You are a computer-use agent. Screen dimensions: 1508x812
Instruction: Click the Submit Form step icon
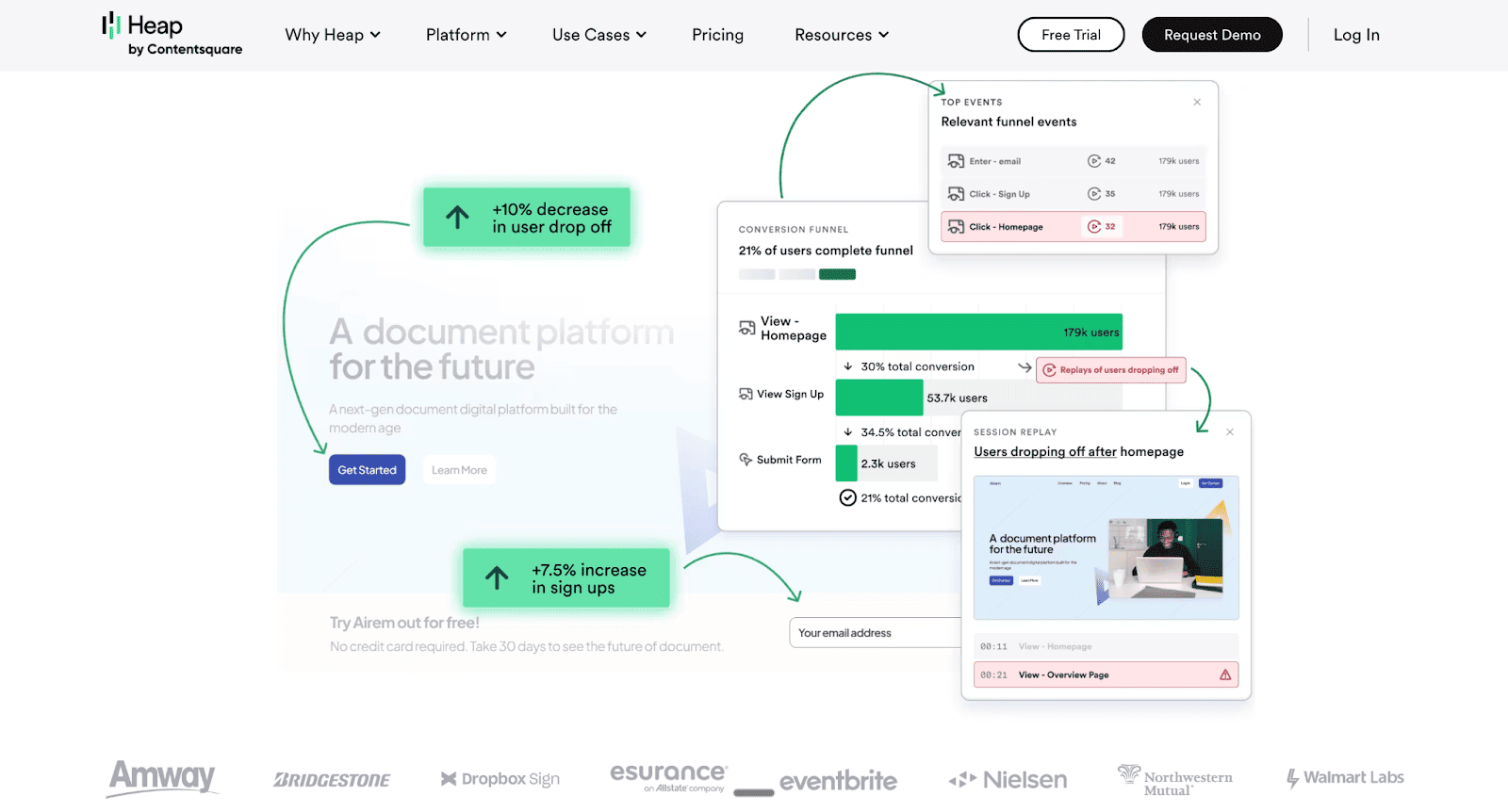tap(746, 460)
